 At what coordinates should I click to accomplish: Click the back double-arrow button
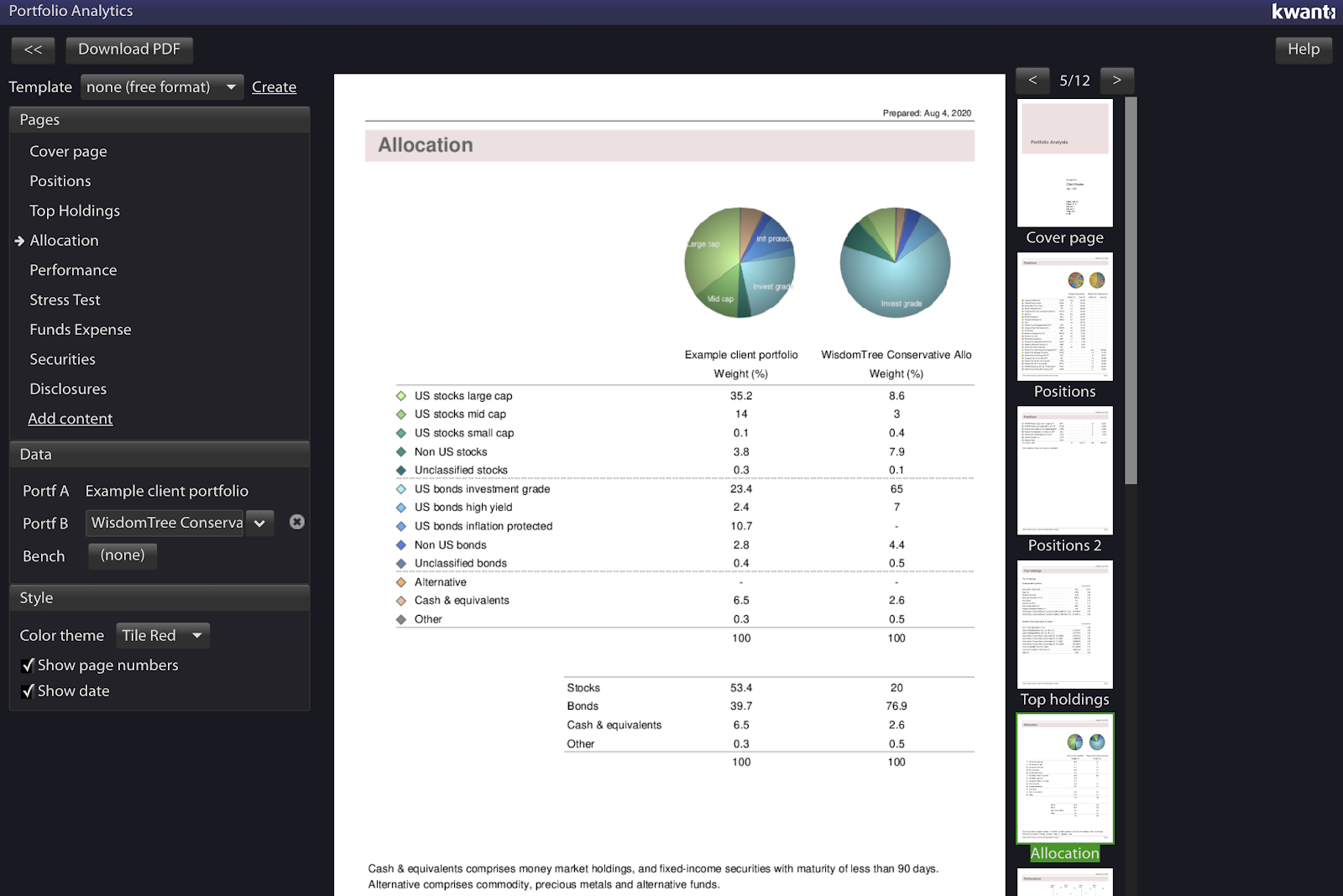tap(33, 49)
